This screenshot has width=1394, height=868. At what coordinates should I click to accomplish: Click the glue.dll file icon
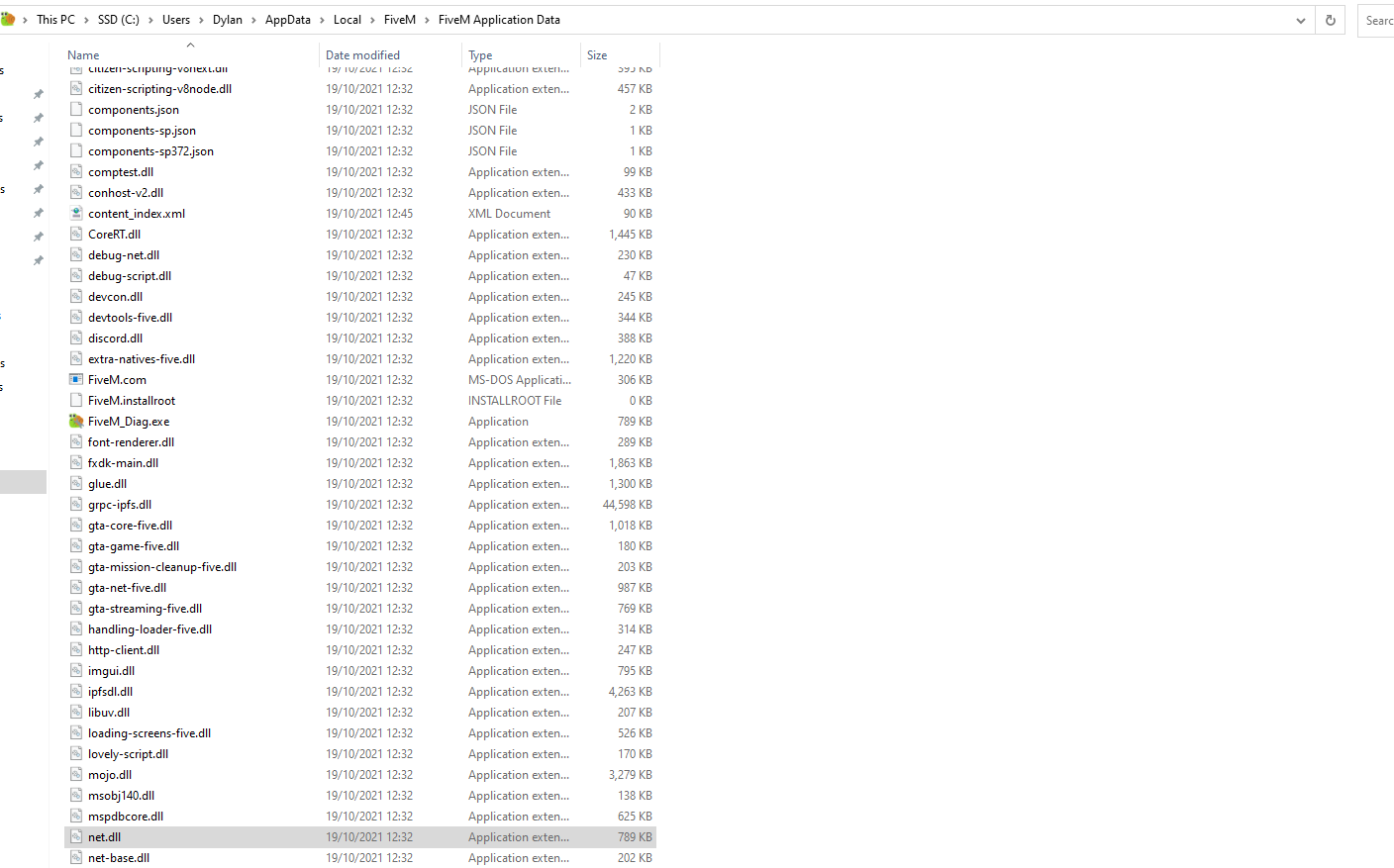[x=76, y=483]
